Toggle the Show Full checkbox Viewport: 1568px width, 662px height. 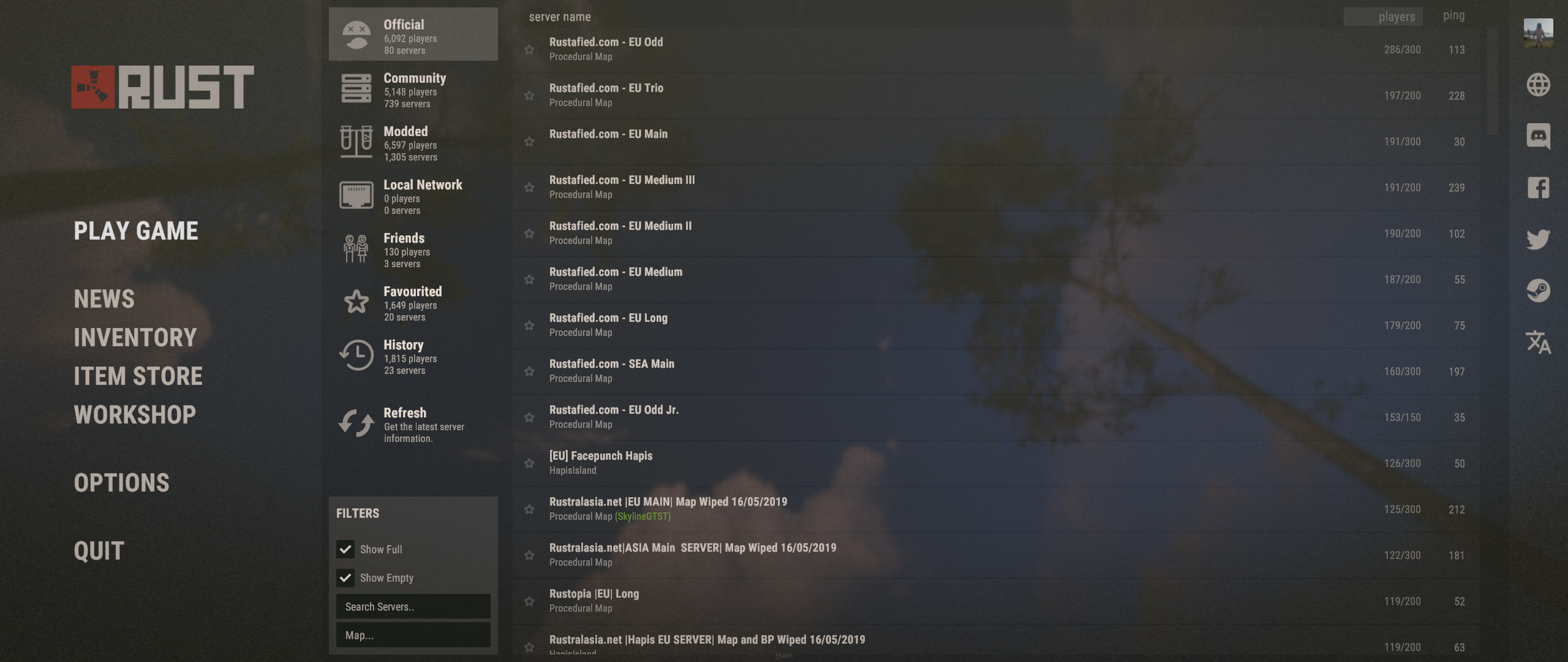point(345,549)
